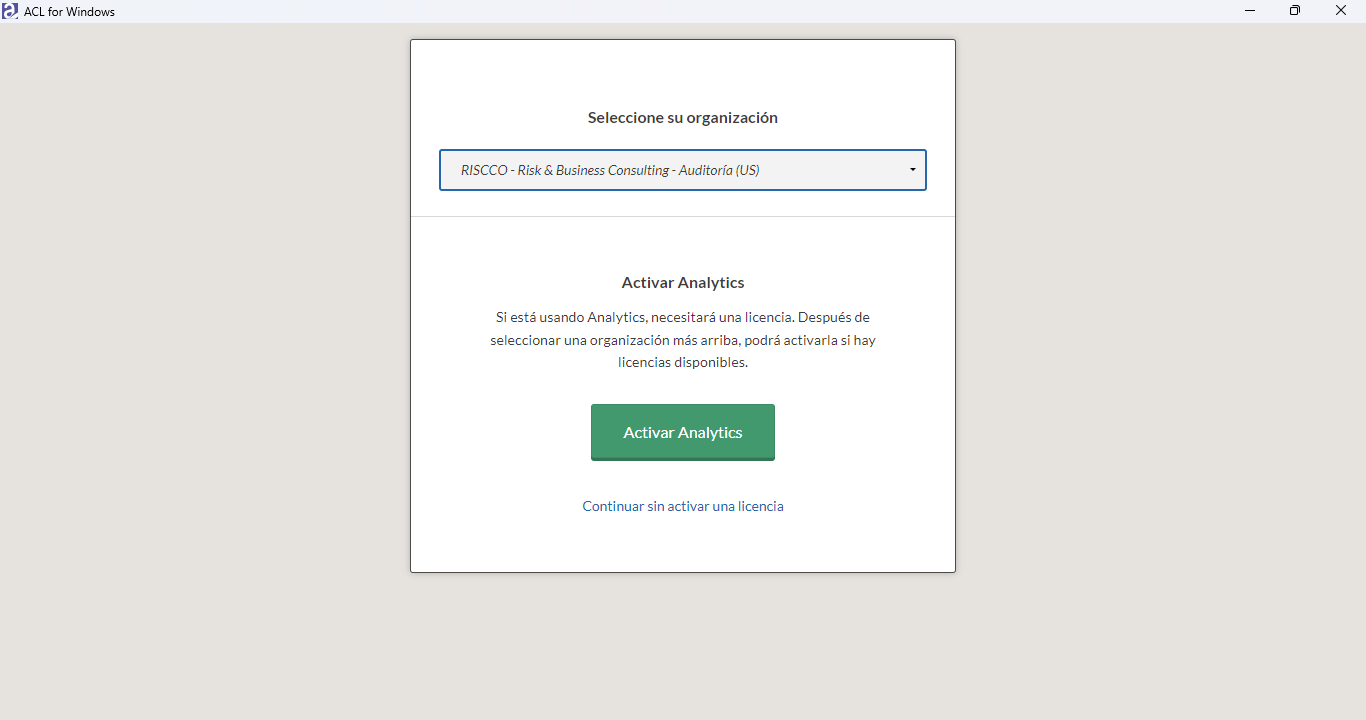Image resolution: width=1366 pixels, height=720 pixels.
Task: Click the ACL for Windows app icon
Action: [x=11, y=11]
